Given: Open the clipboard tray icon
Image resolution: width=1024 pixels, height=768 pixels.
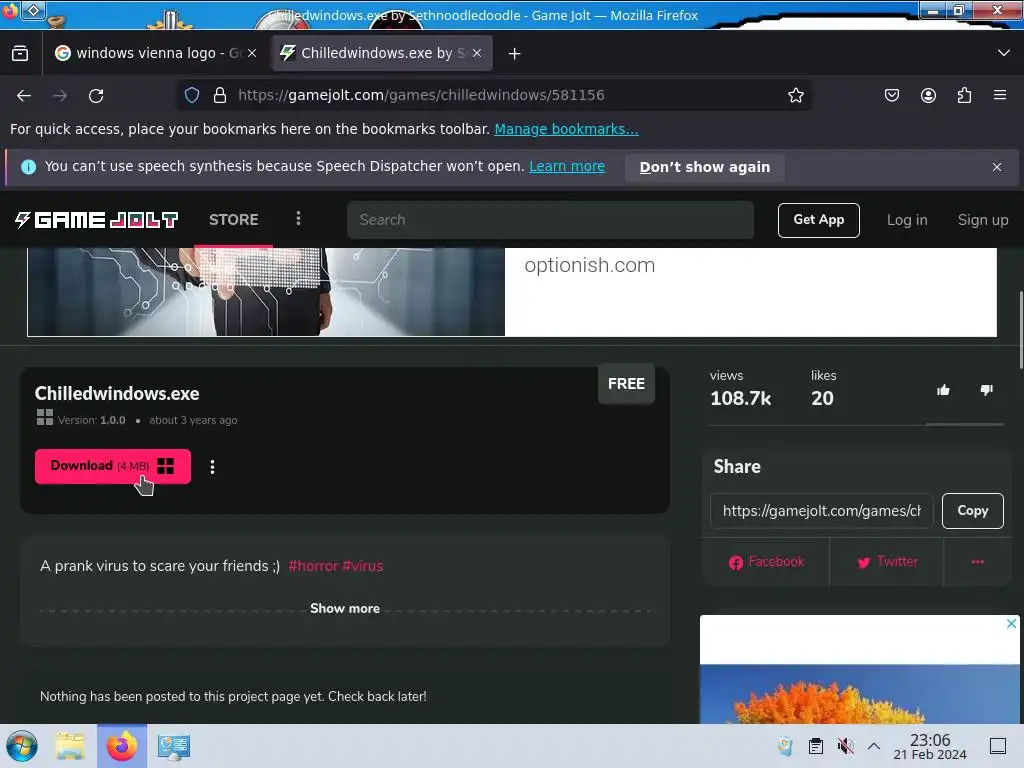Looking at the screenshot, I should [816, 746].
